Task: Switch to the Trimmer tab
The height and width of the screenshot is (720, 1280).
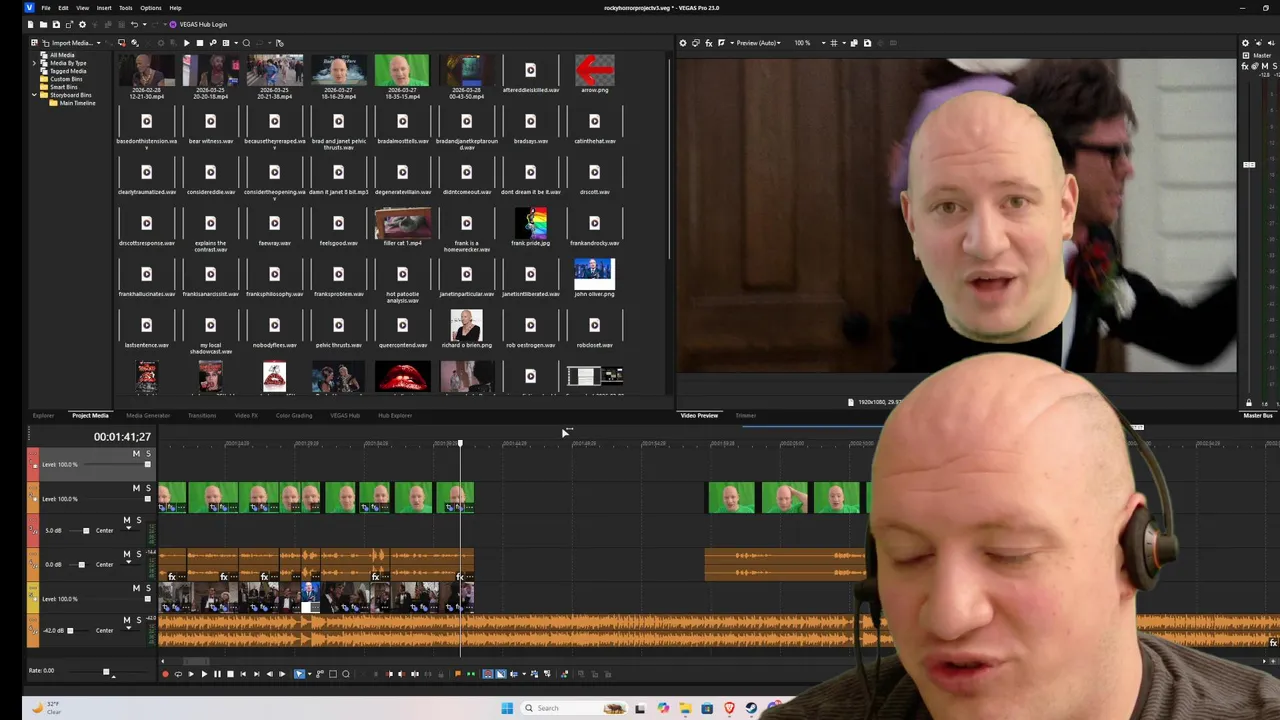Action: pos(746,415)
